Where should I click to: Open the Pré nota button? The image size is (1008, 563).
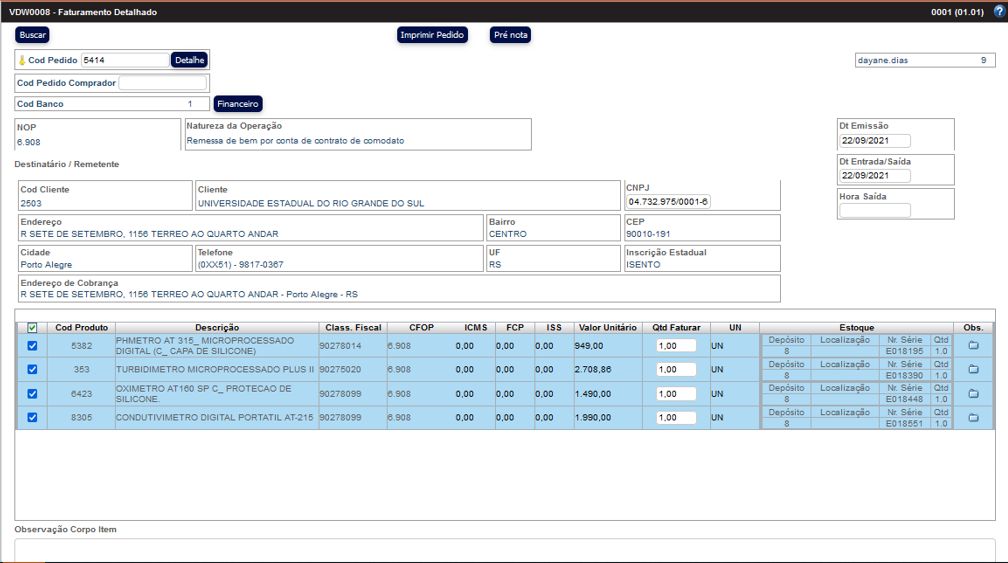pyautogui.click(x=510, y=35)
